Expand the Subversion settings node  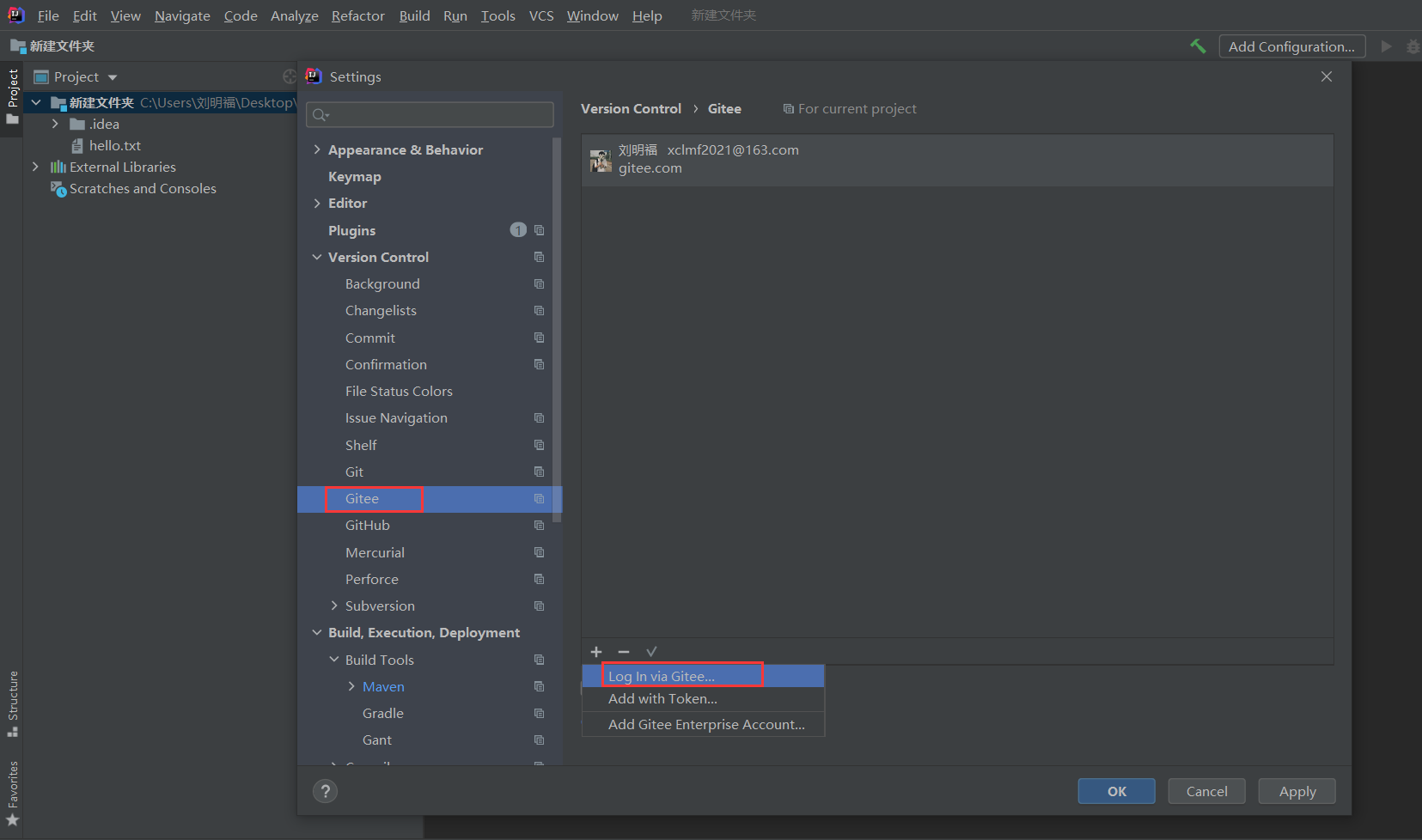334,606
